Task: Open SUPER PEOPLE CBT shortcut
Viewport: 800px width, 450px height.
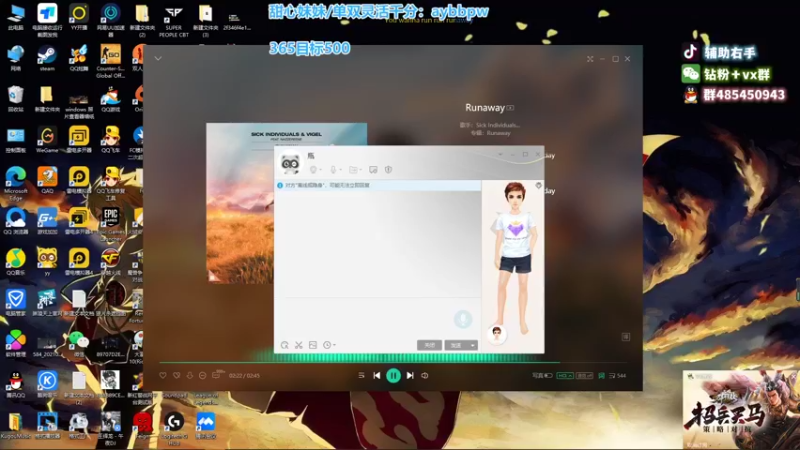Action: (173, 20)
